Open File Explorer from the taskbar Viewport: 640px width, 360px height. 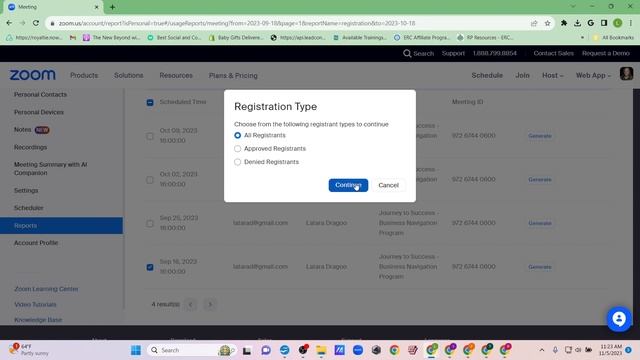tap(321, 350)
